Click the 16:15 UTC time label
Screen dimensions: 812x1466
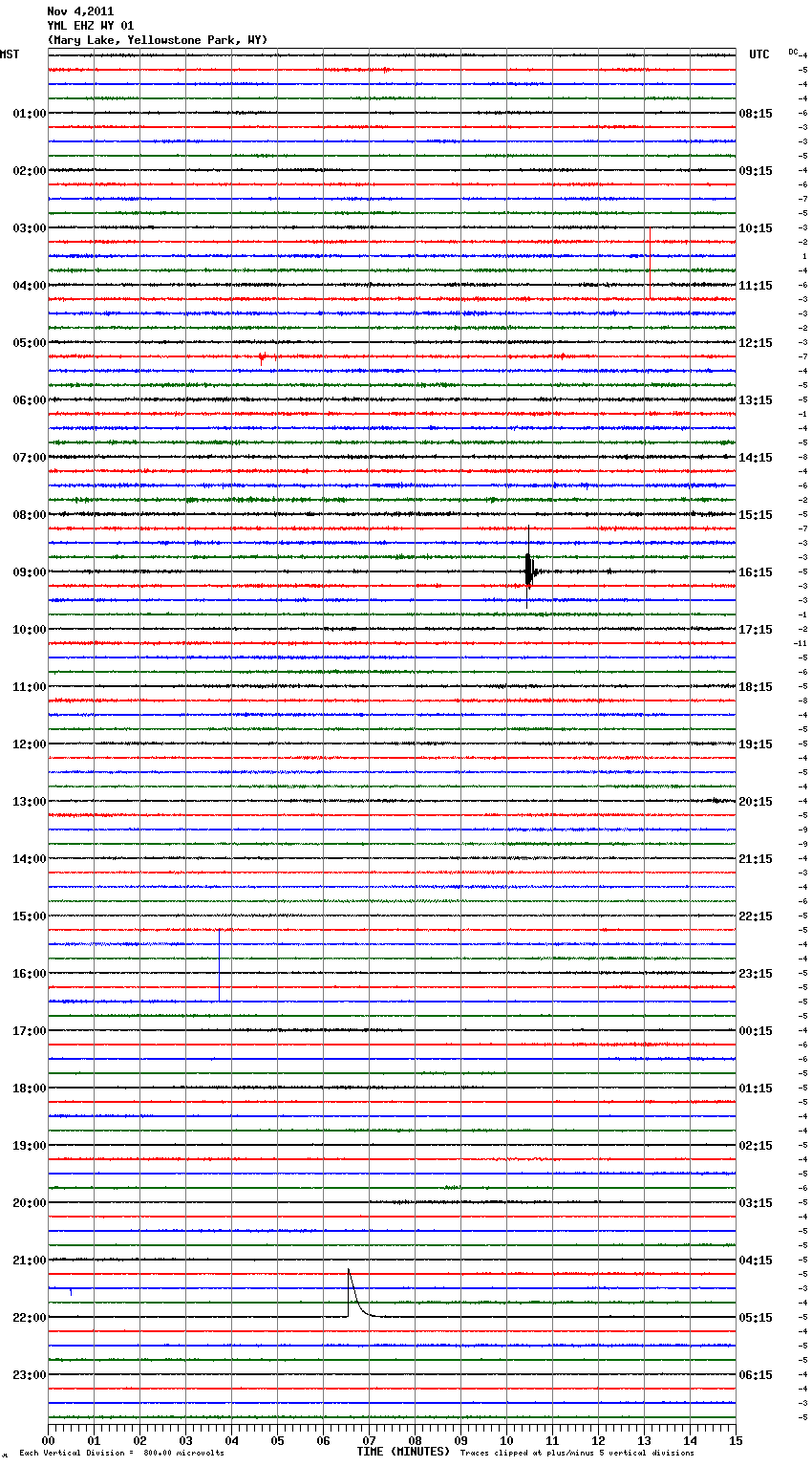pyautogui.click(x=756, y=572)
